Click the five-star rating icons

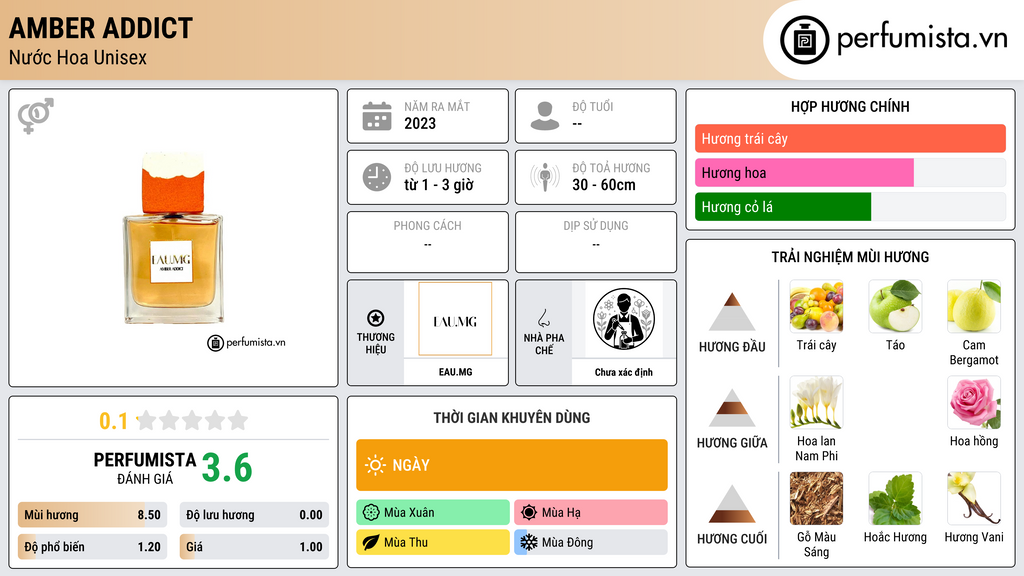(192, 420)
